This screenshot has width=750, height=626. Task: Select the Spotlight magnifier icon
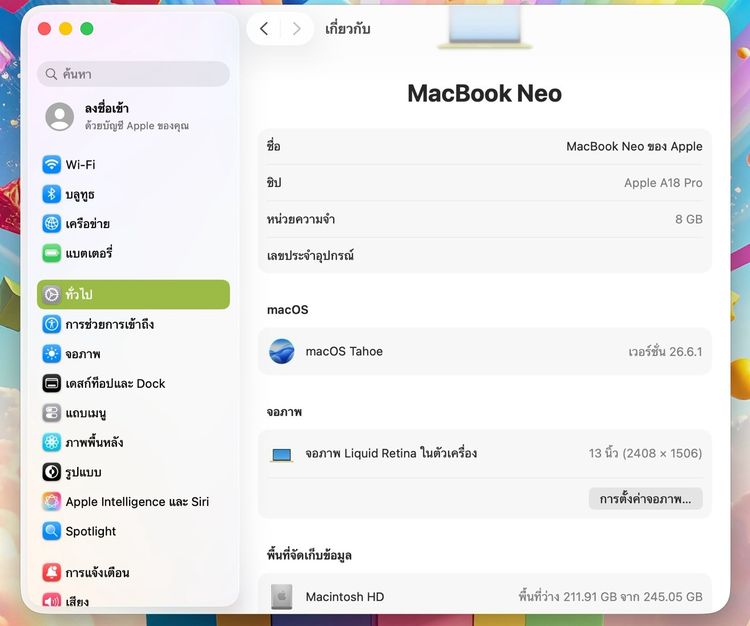[x=51, y=531]
